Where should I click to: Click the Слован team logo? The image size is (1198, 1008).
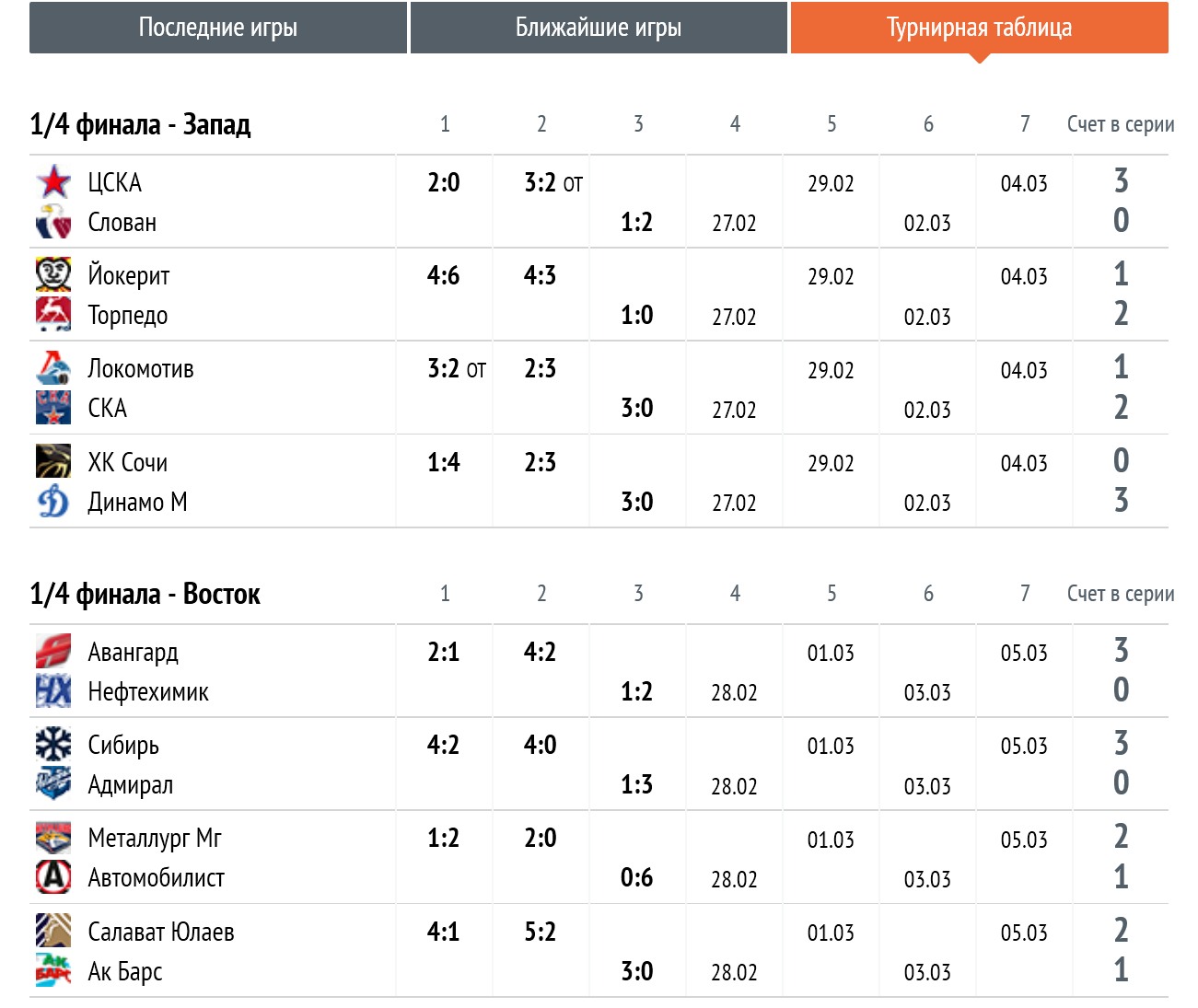coord(53,222)
